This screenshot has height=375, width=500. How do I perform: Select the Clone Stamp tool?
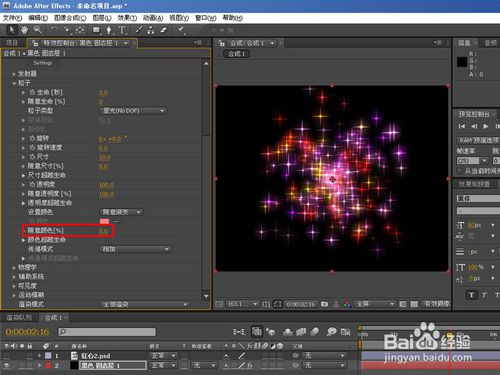click(151, 30)
